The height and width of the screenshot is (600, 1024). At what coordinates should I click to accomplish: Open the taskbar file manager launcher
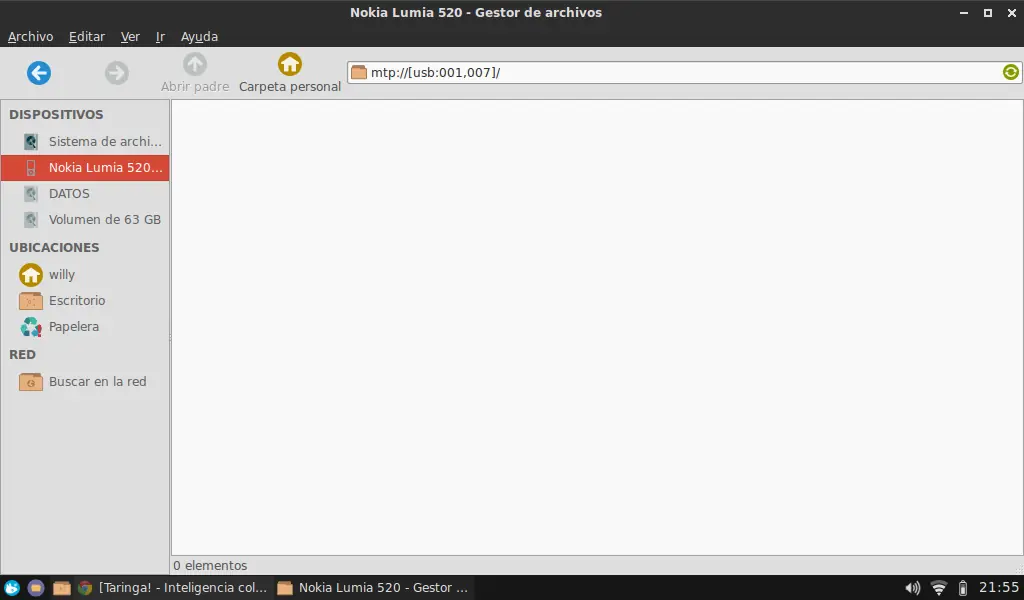61,588
